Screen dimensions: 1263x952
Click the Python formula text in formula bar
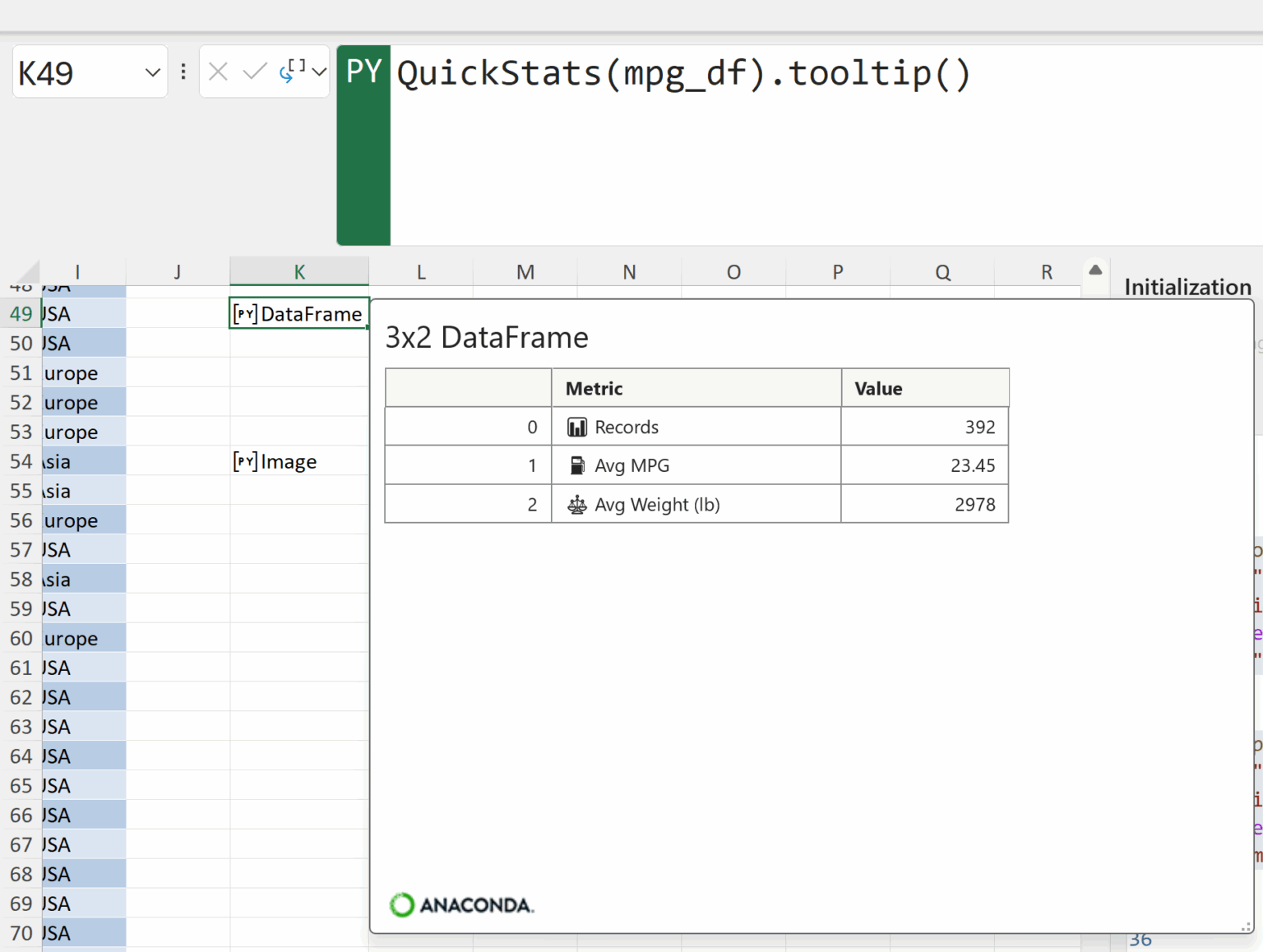tap(682, 74)
